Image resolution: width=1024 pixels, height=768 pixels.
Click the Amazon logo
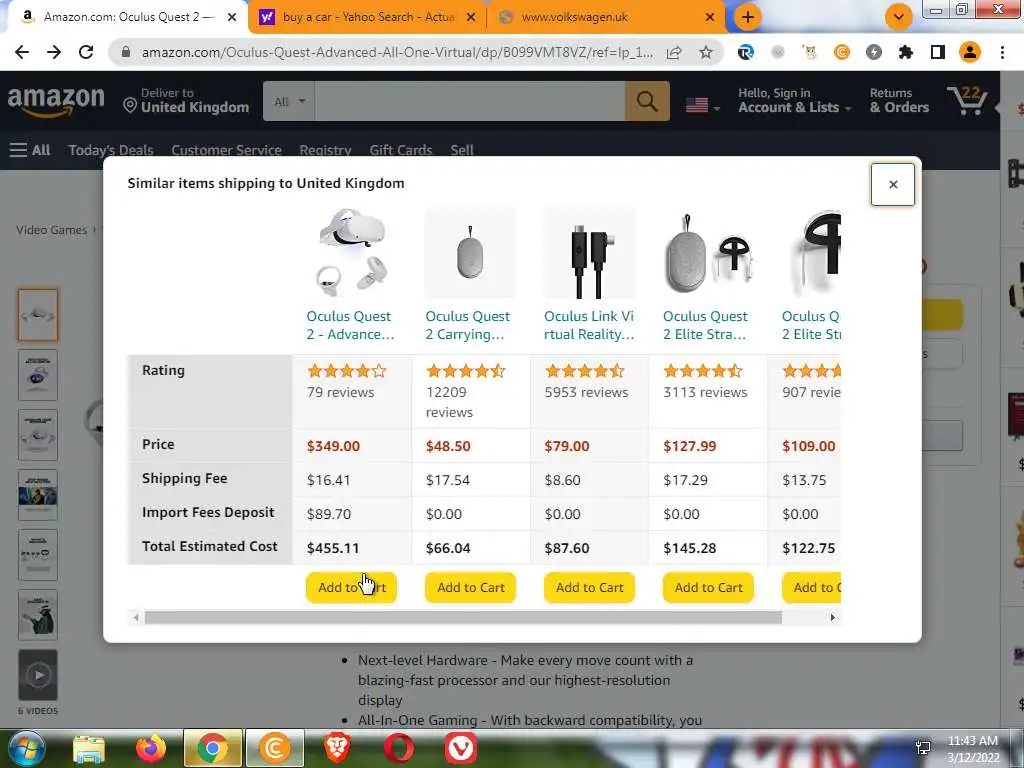[56, 101]
